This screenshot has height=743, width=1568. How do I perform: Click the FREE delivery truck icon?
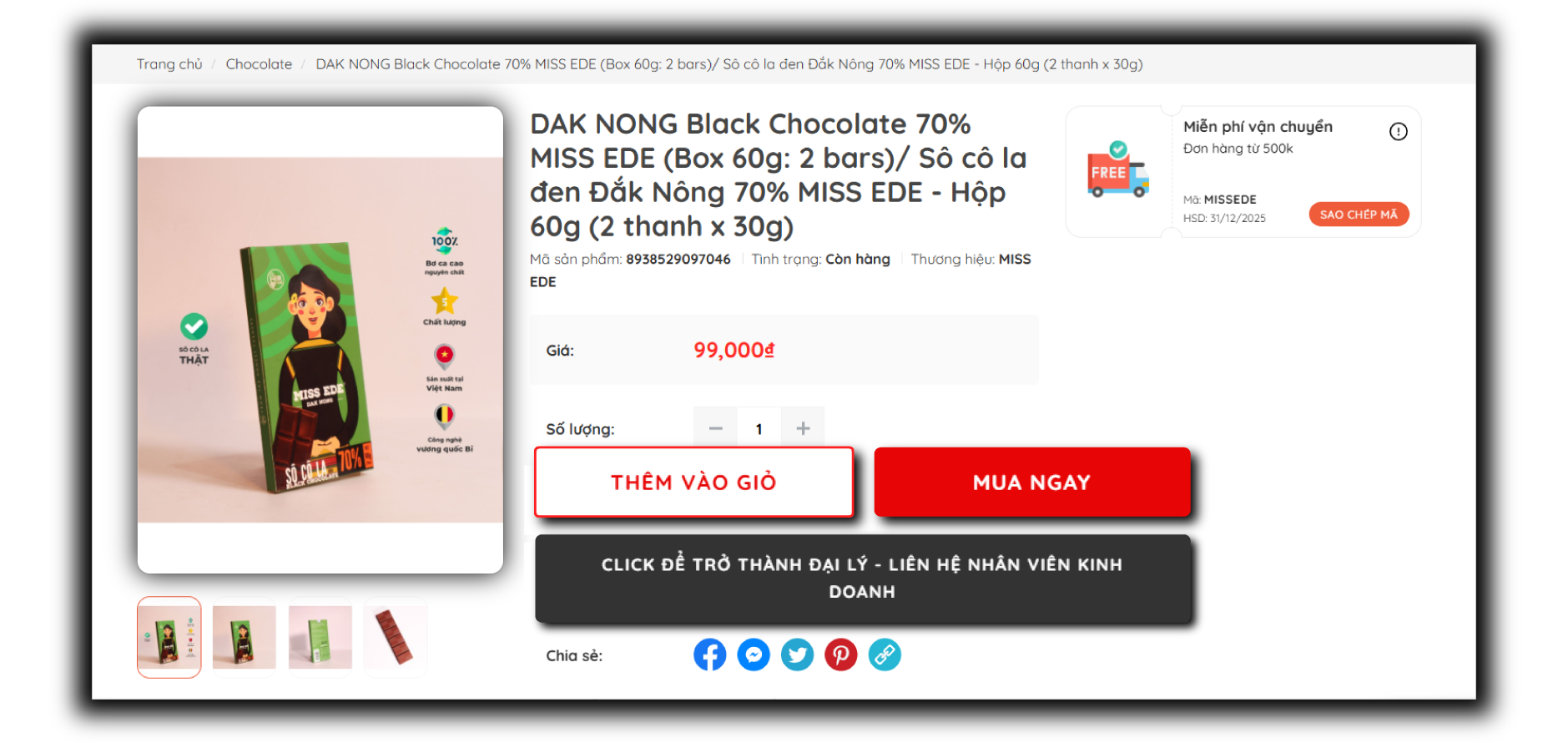coord(1118,169)
